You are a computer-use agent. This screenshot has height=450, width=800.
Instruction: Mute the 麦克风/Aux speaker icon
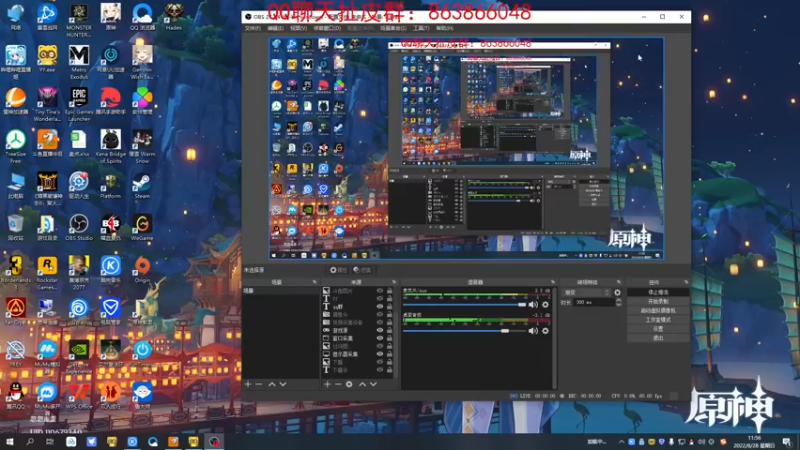(533, 305)
